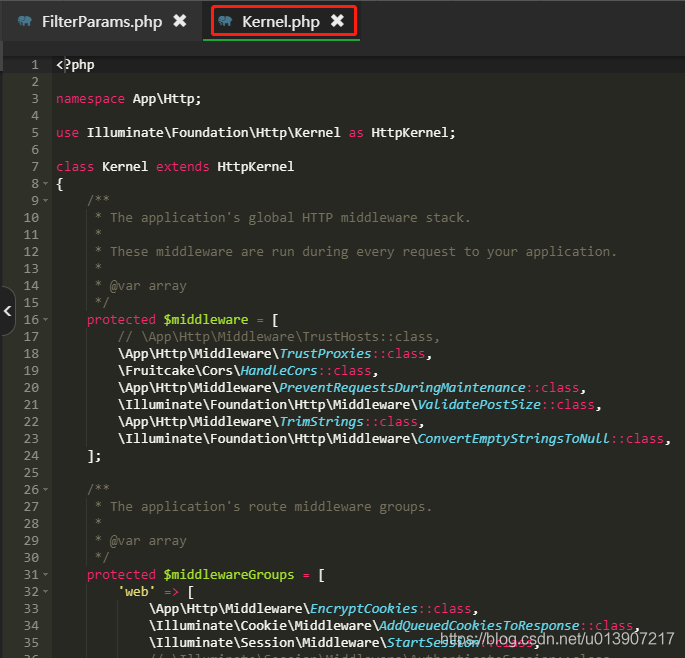
Task: Close the FilterParams.php tab
Action: point(180,21)
